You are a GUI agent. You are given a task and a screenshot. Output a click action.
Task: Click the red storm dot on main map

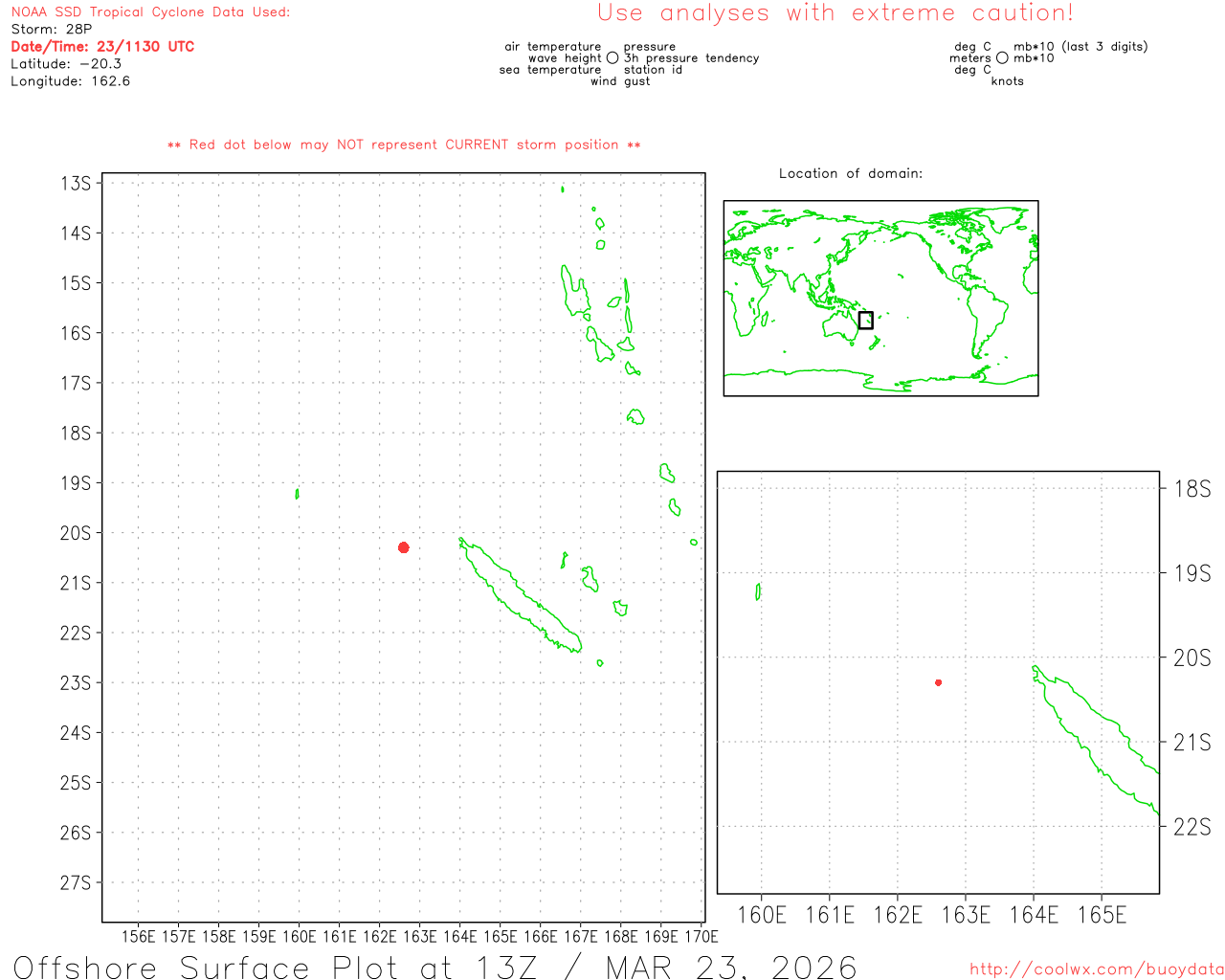404,547
